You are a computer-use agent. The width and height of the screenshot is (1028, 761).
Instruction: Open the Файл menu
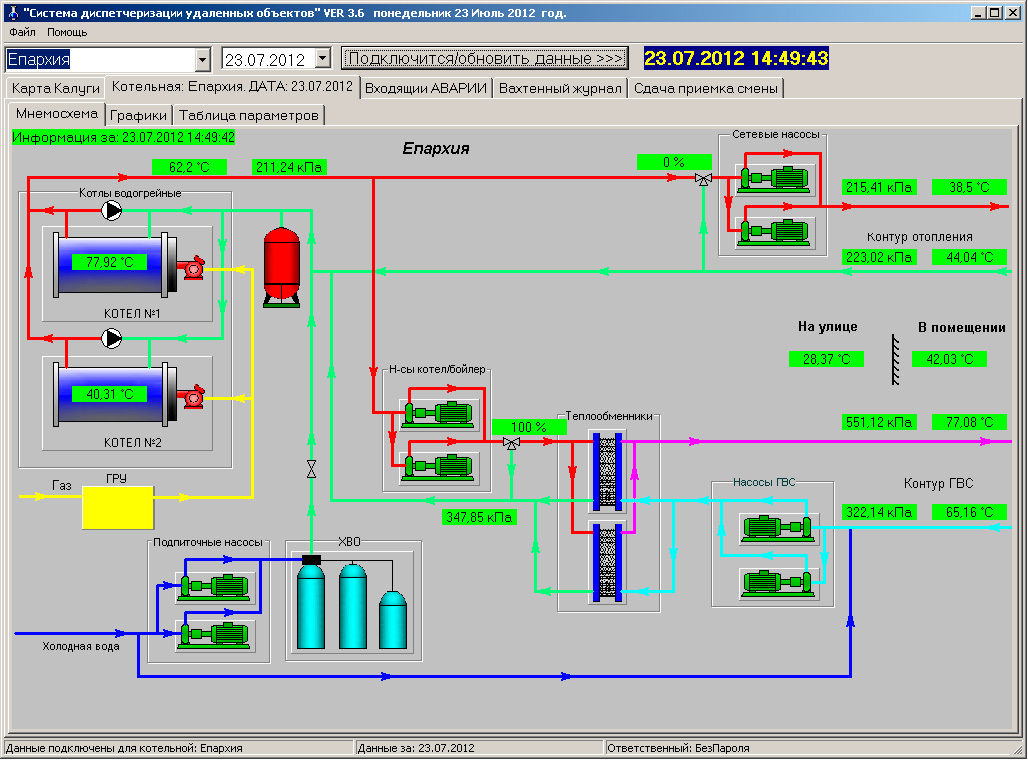22,32
